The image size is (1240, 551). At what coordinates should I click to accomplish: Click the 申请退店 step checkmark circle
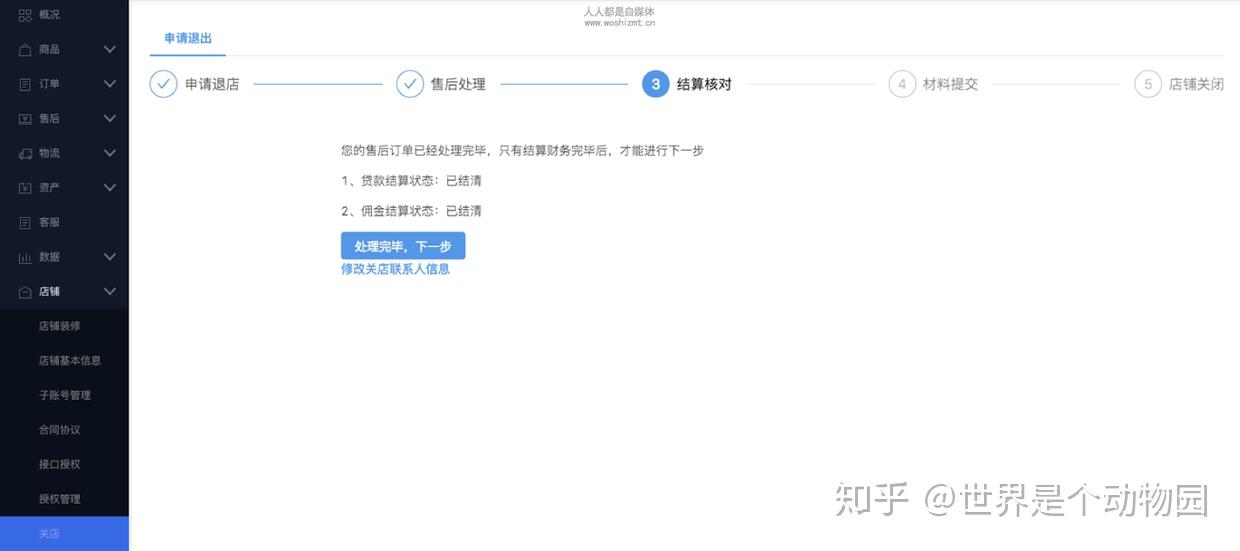[x=163, y=84]
